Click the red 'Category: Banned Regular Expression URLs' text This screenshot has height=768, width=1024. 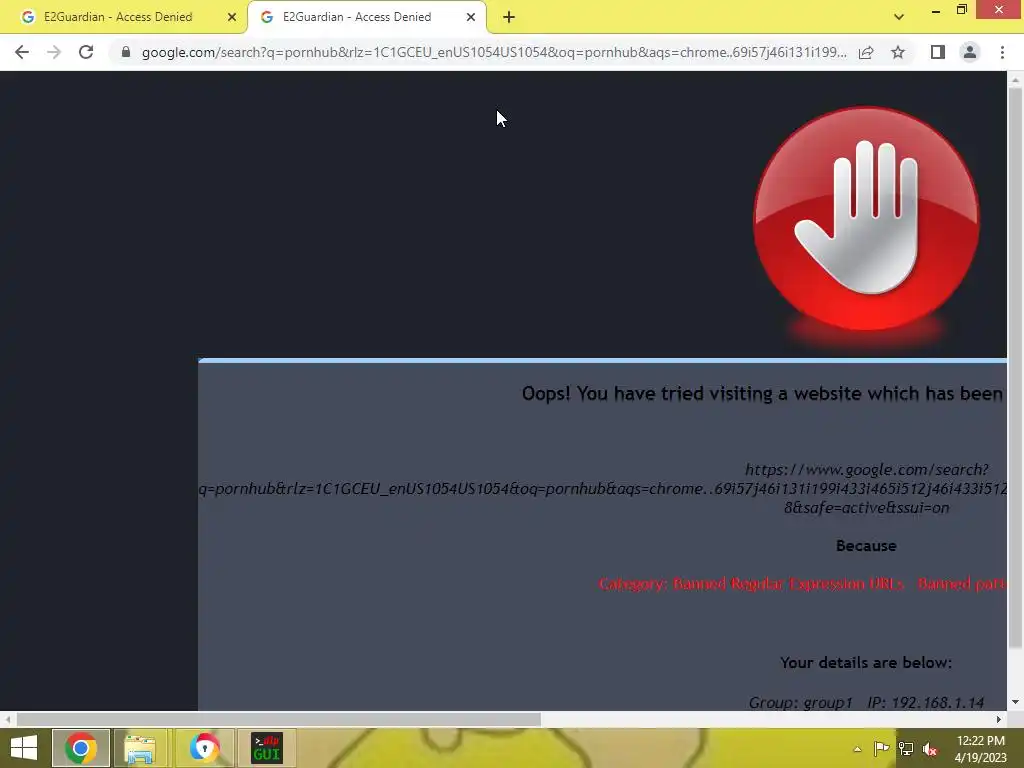point(803,584)
